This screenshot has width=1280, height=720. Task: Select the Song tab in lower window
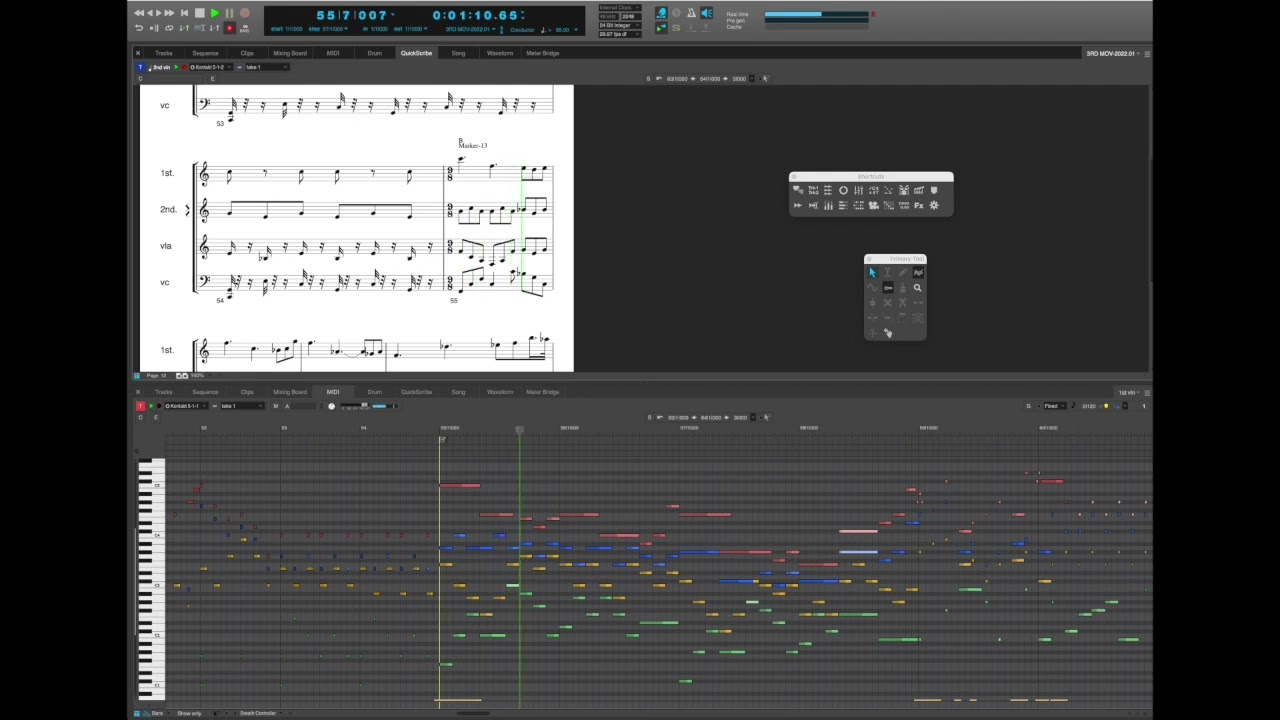[458, 392]
